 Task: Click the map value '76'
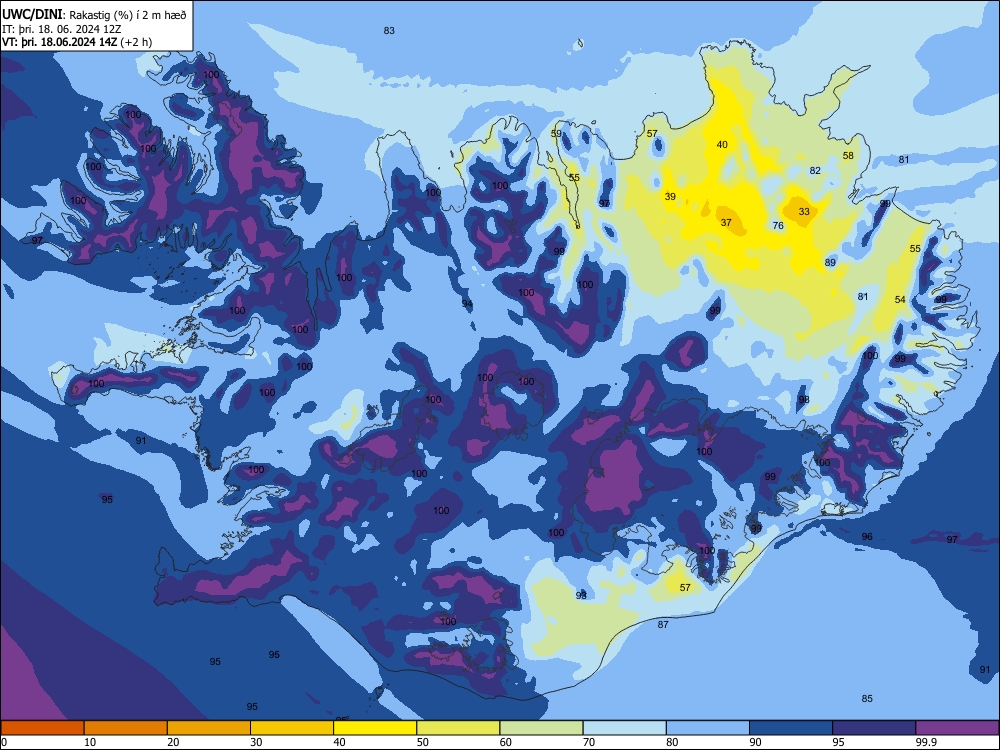[778, 226]
